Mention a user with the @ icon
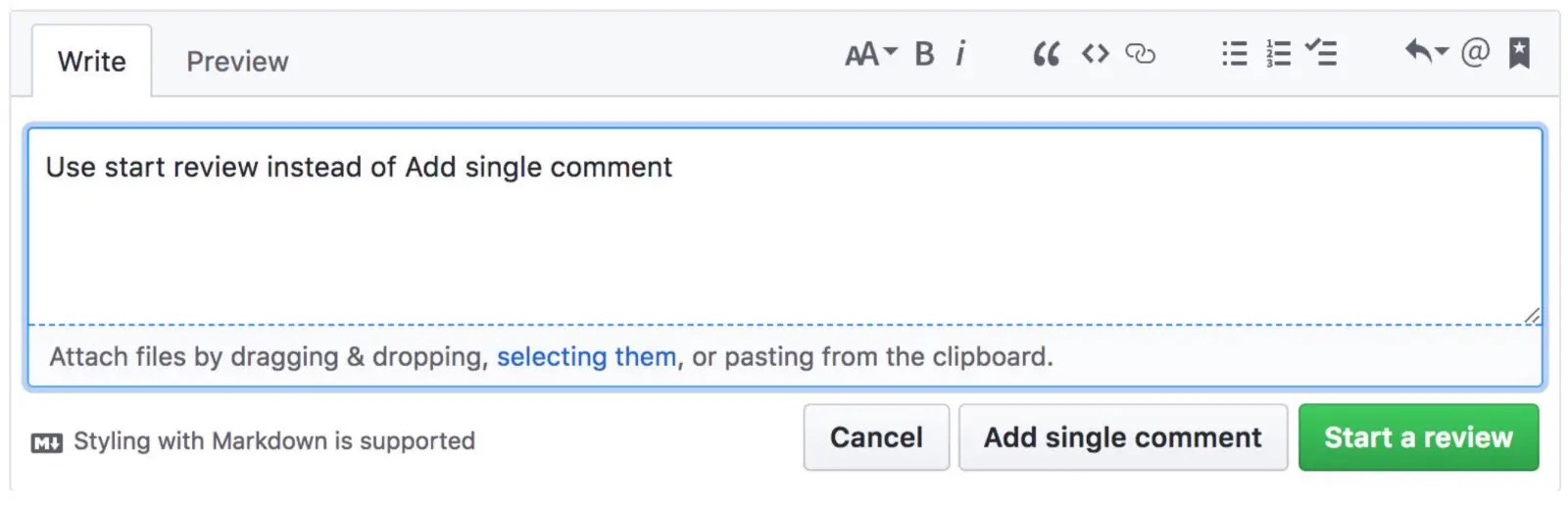The height and width of the screenshot is (514, 1568). click(x=1474, y=52)
